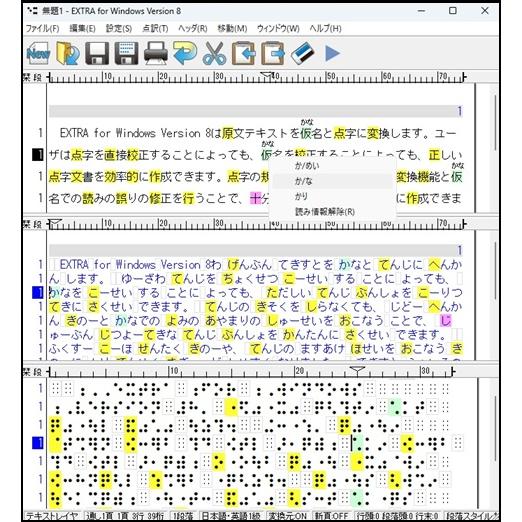This screenshot has height=522, width=522.
Task: Click テキストレイヤ in the status bar
Action: coord(52,516)
